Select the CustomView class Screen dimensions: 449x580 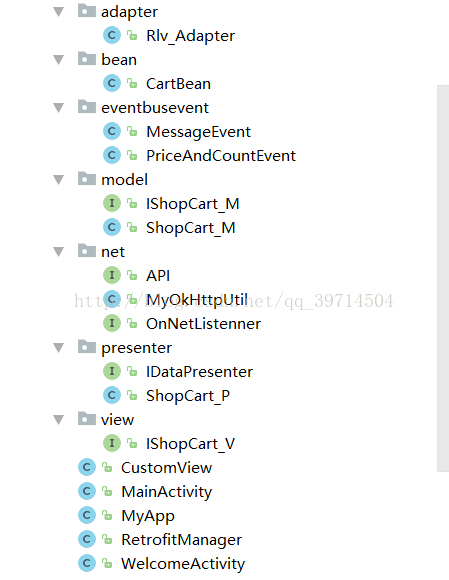166,468
